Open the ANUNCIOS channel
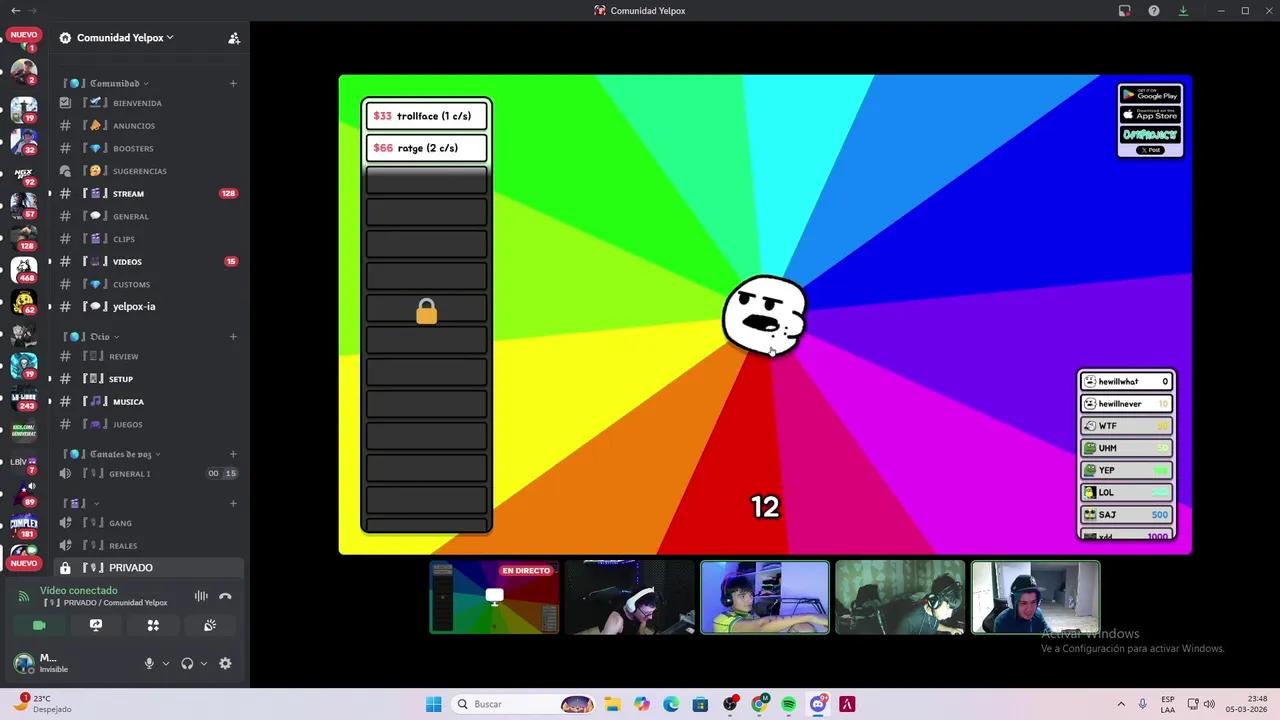1280x720 pixels. (x=148, y=126)
